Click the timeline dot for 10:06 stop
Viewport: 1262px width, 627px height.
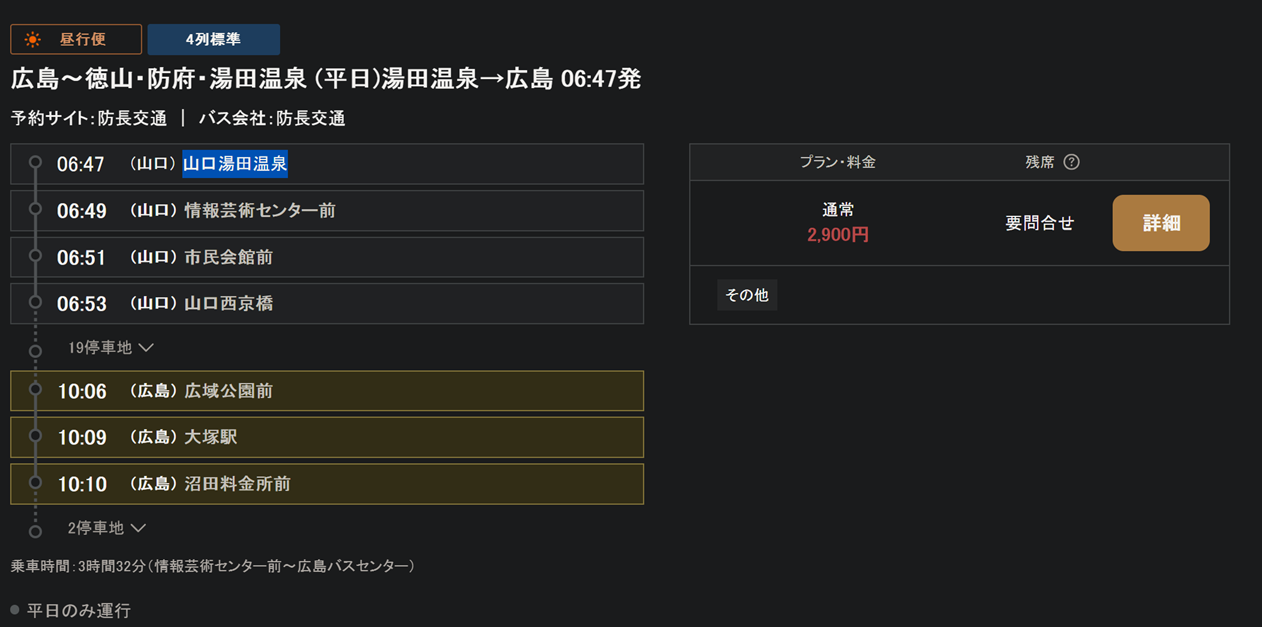click(x=35, y=389)
